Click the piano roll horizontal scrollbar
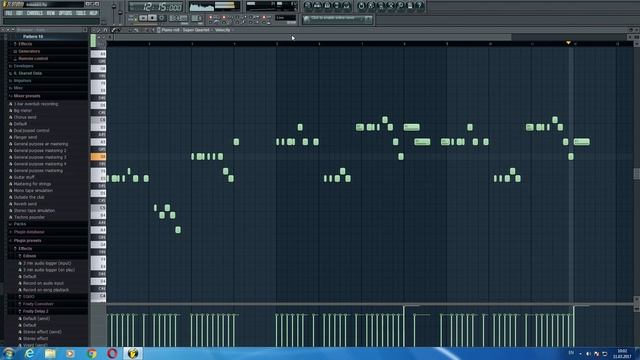Image resolution: width=640 pixels, height=360 pixels. click(312, 37)
